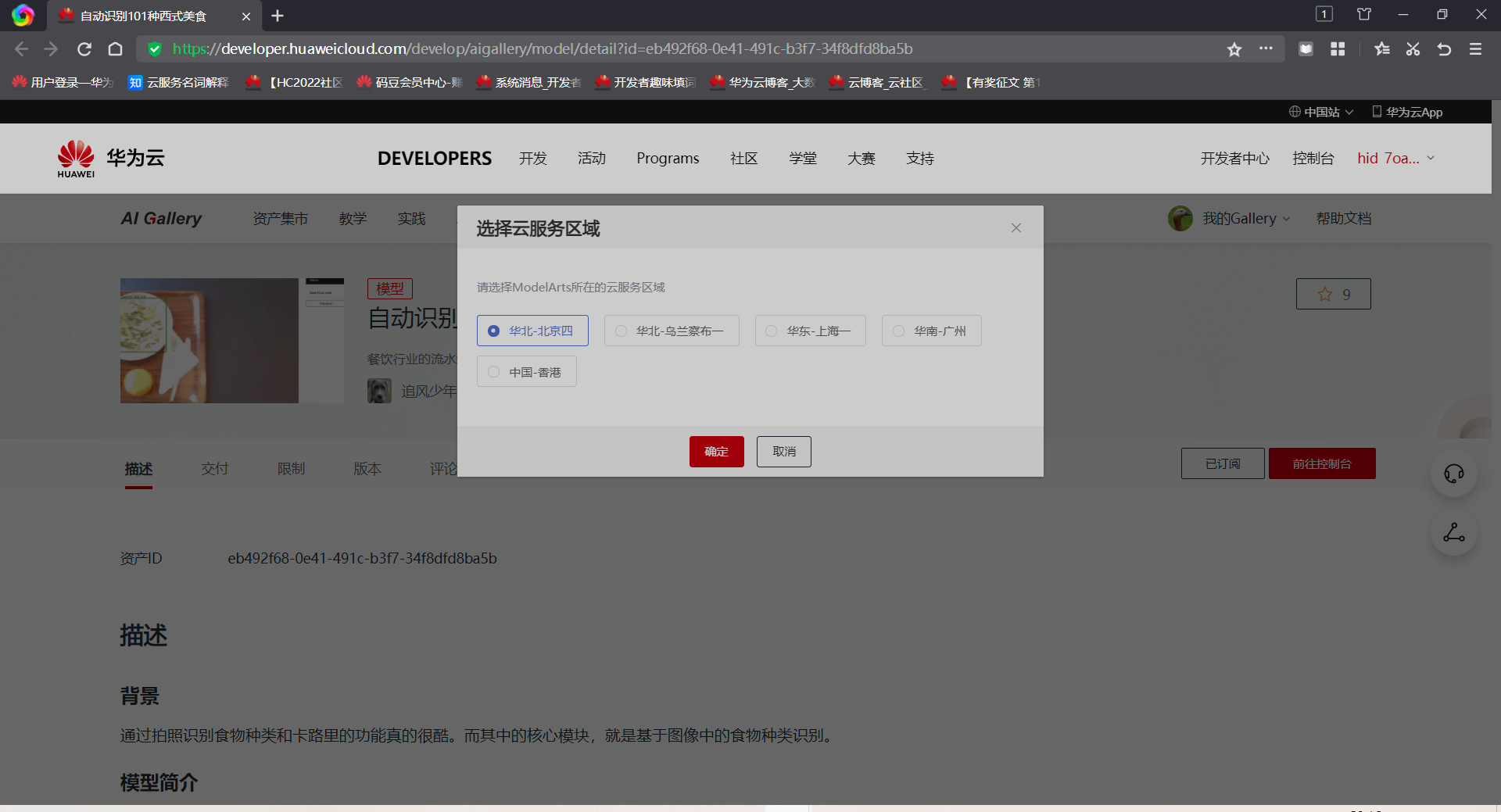
Task: Open the 用户登录—华为 bookmark
Action: point(63,82)
